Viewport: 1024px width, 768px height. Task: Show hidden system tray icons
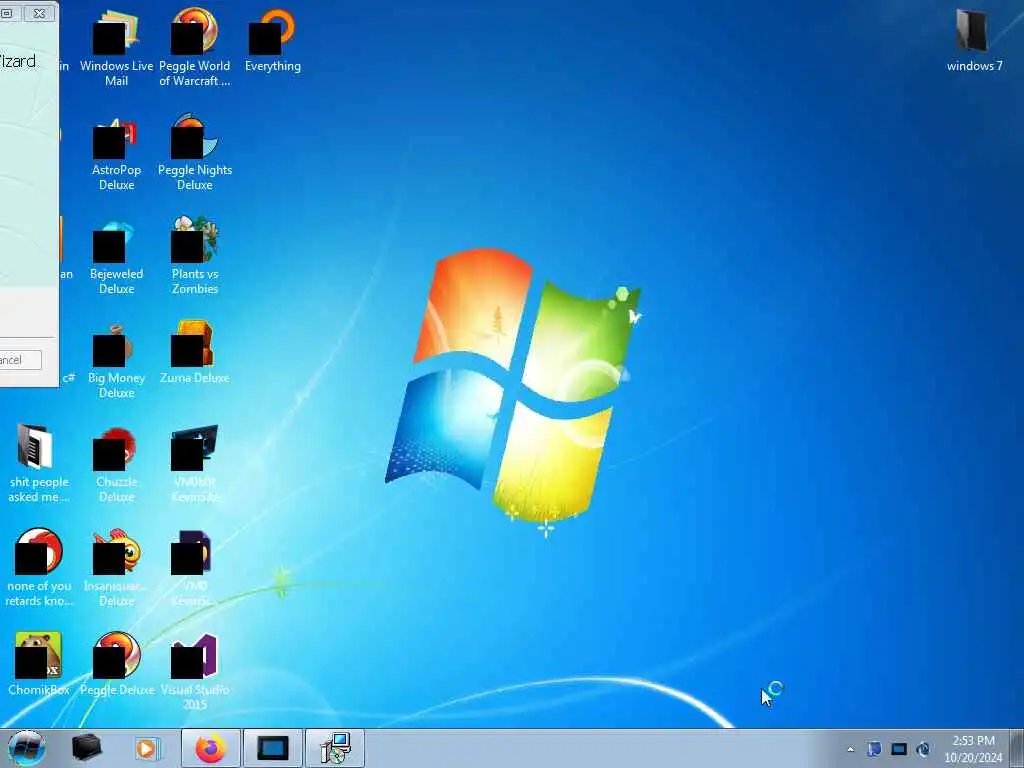point(850,749)
